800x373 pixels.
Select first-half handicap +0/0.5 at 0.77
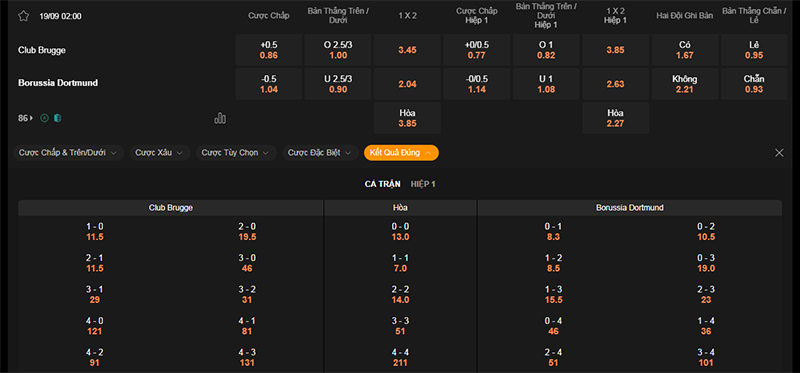click(477, 50)
